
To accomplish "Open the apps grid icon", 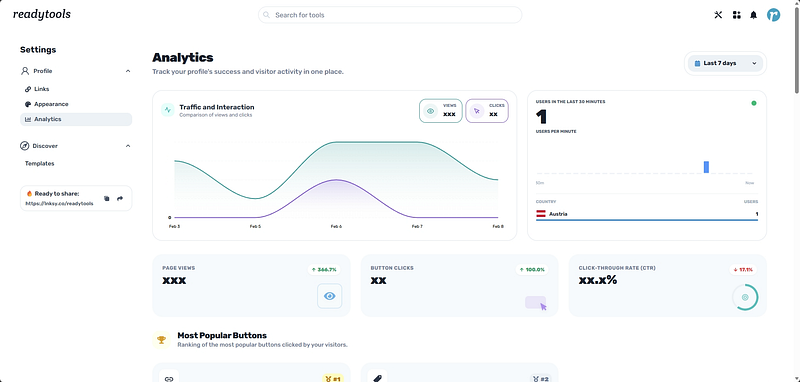I will [x=736, y=15].
